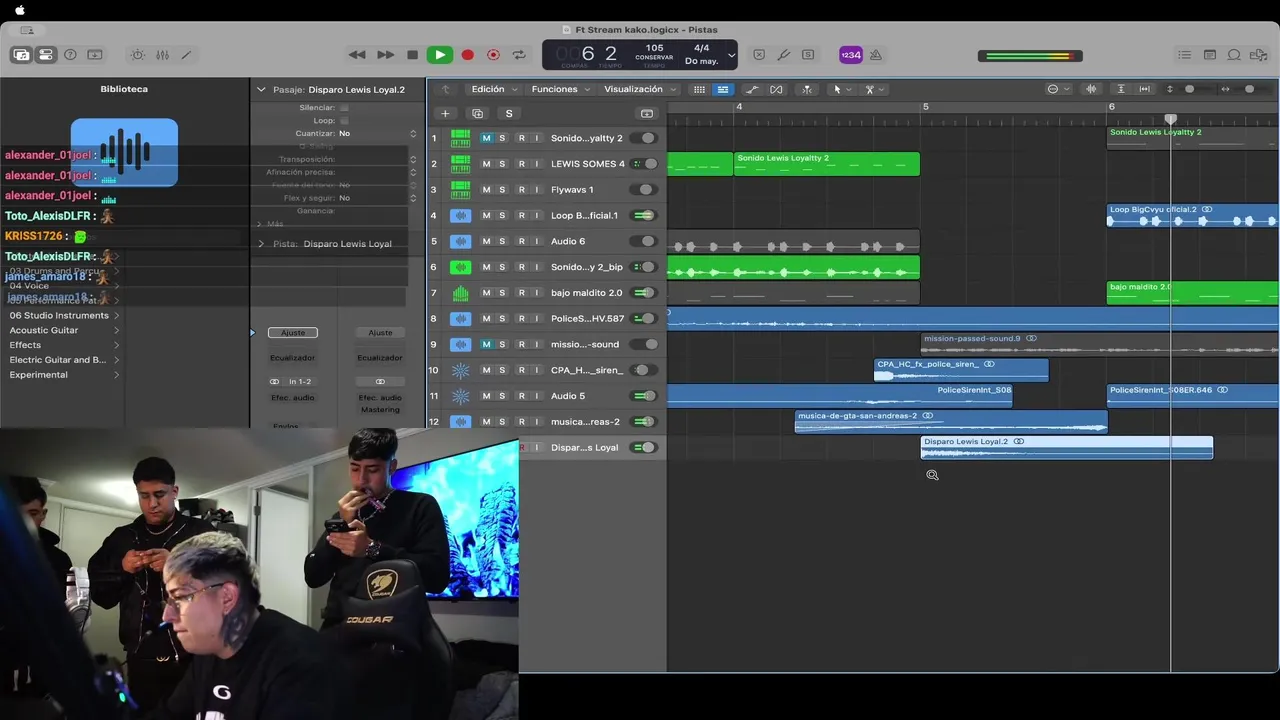The height and width of the screenshot is (720, 1280).
Task: Select Disparo Lewis Loyal.2 region
Action: [x=1066, y=447]
